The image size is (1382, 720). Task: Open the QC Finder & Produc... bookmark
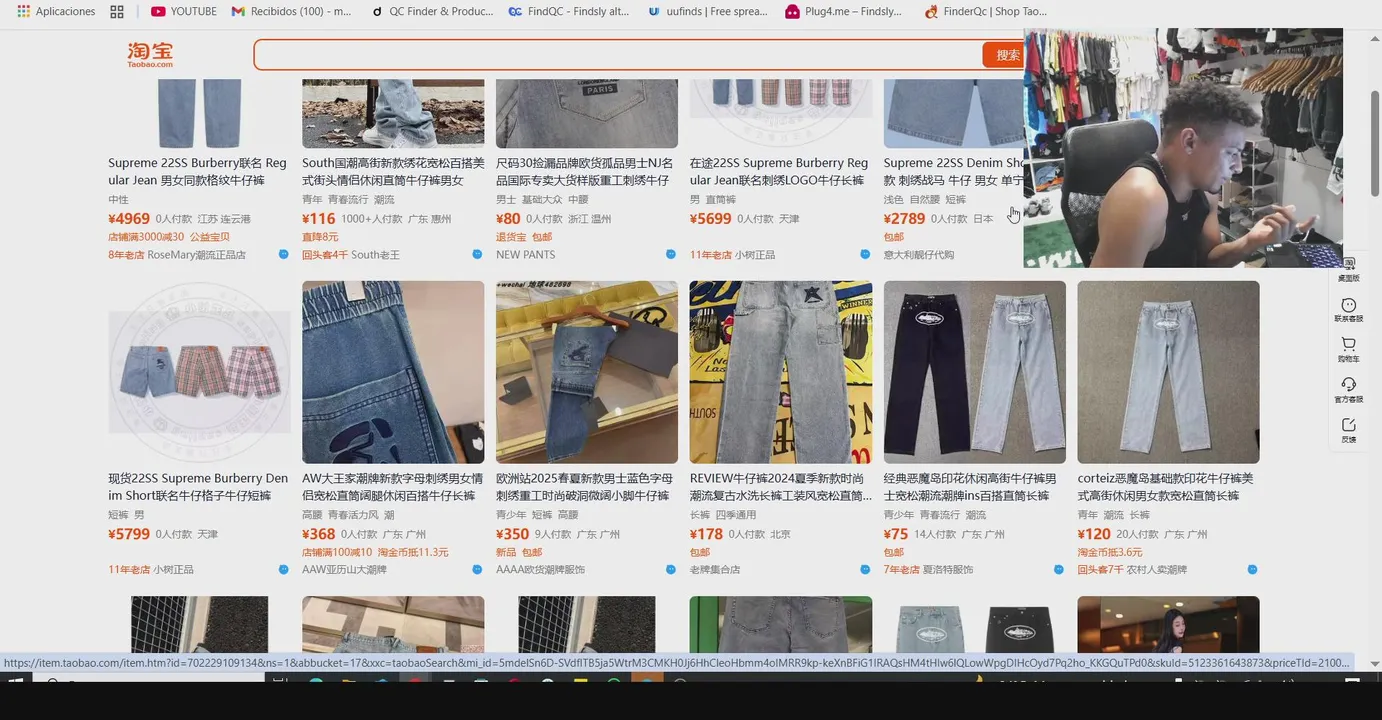[432, 11]
